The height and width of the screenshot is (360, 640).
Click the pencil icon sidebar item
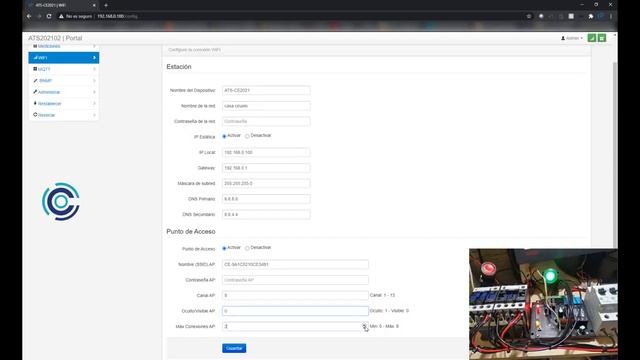(64, 80)
